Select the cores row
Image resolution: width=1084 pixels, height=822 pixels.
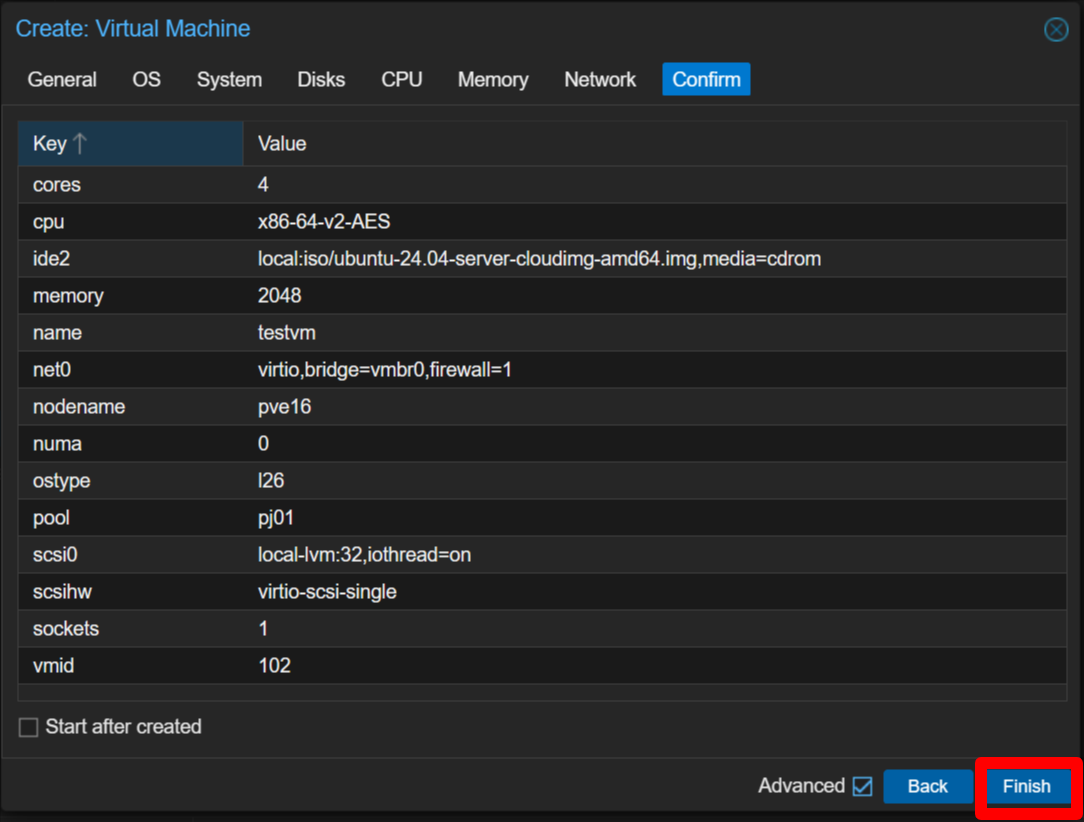(540, 185)
